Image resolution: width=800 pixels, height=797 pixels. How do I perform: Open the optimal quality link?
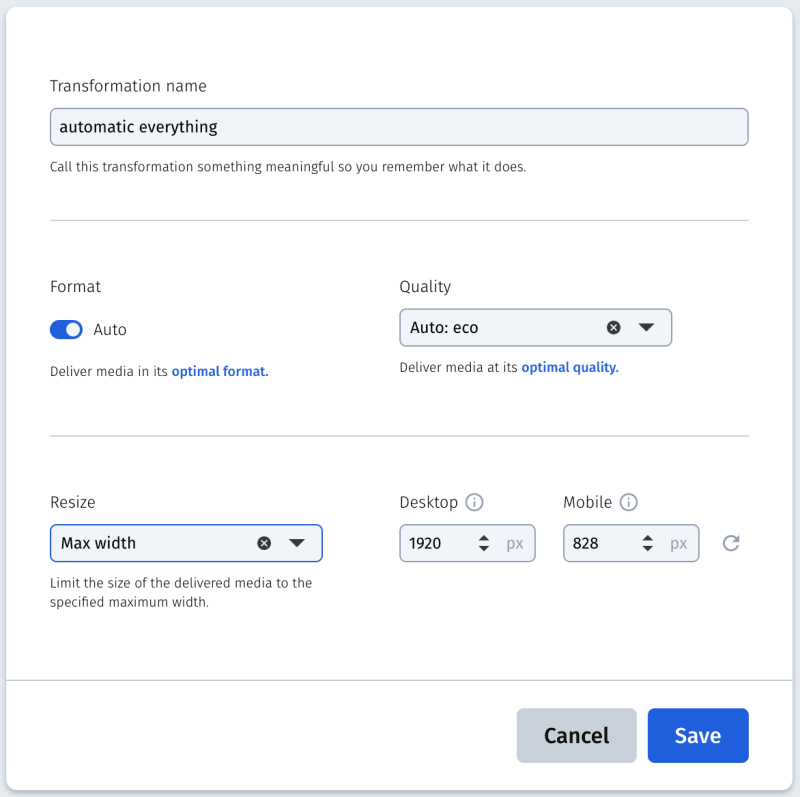pos(570,367)
